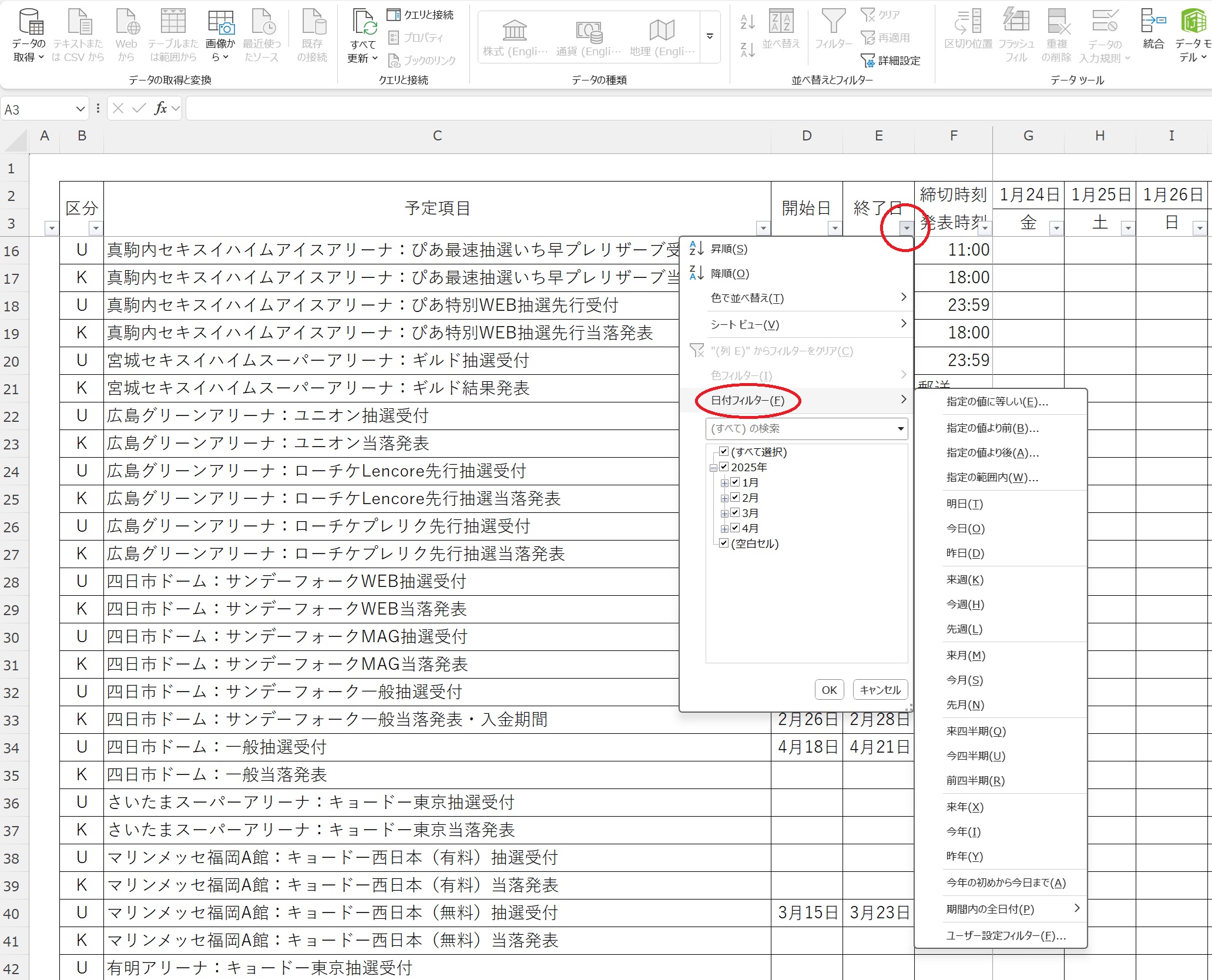The height and width of the screenshot is (980, 1212).
Task: Toggle the (すべて選択) checkbox
Action: point(724,452)
